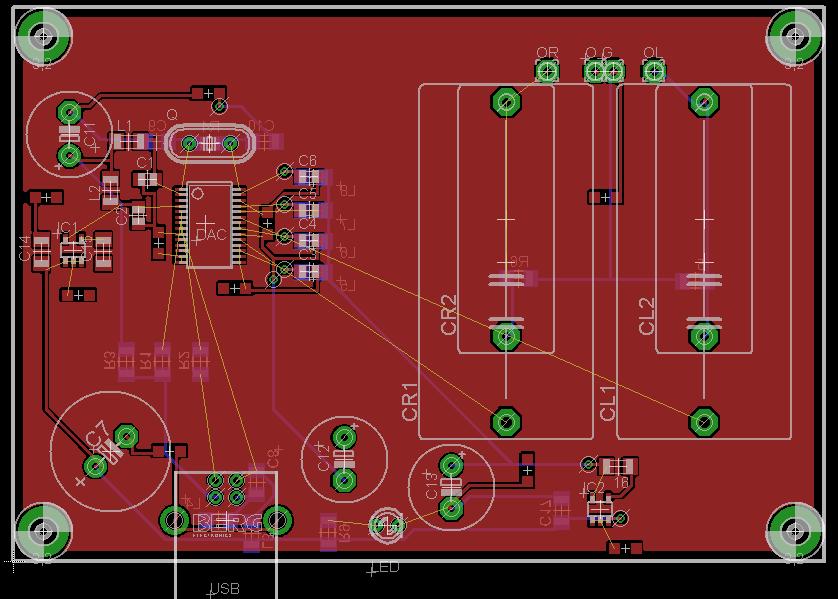This screenshot has width=838, height=599.
Task: Select bottom-layer resistor R2
Action: (x=200, y=362)
